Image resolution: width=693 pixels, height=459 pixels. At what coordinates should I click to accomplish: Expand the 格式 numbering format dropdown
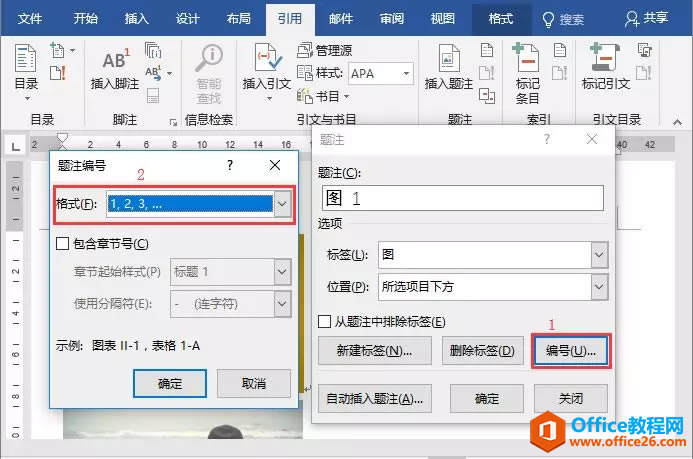282,204
